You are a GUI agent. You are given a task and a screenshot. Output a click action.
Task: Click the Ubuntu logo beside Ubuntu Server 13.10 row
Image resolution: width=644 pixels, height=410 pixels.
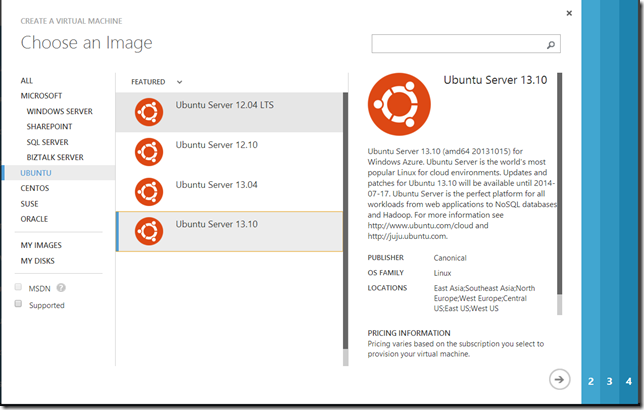coord(149,231)
